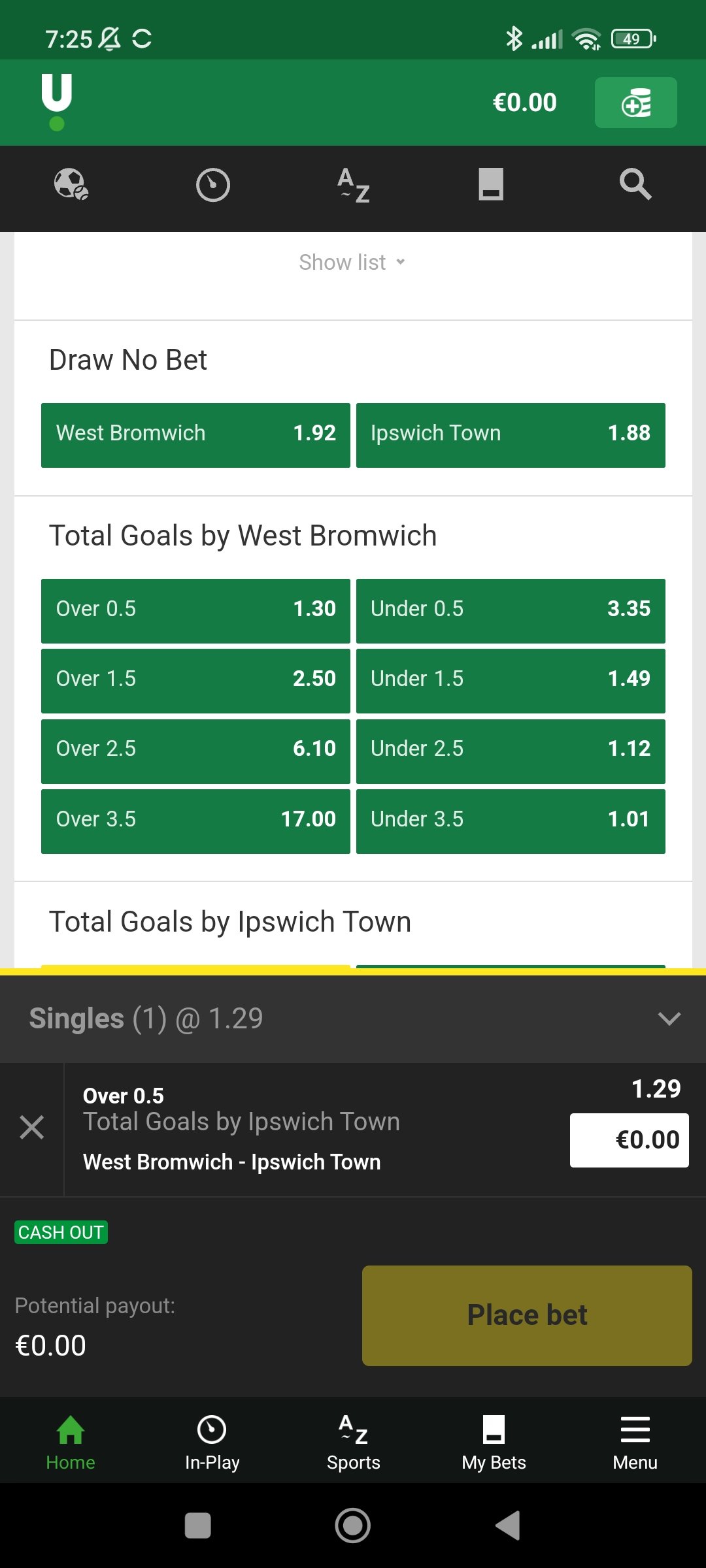Toggle Over 1.5 West Bromwich goals selection
This screenshot has width=706, height=1568.
coord(195,680)
